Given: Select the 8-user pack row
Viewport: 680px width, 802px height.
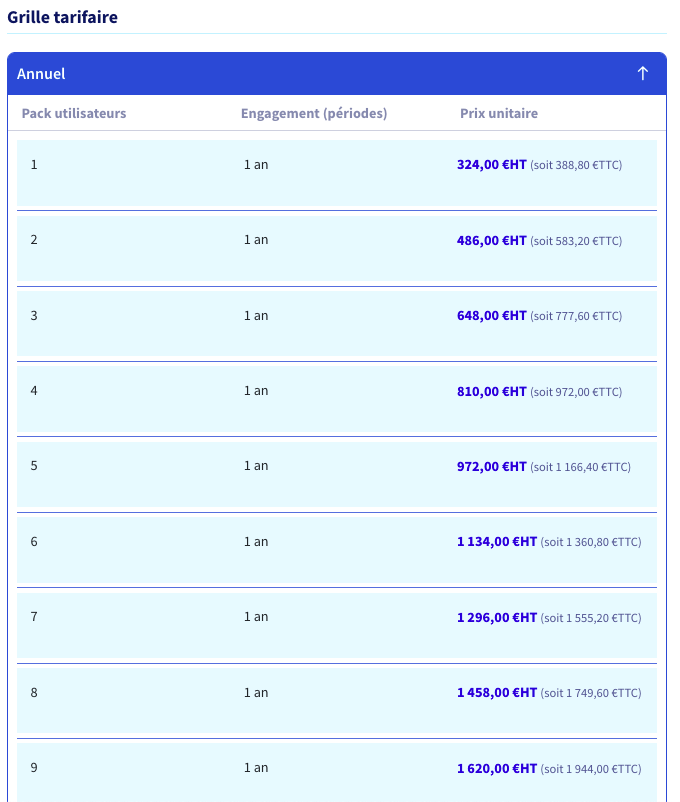Looking at the screenshot, I should [337, 701].
